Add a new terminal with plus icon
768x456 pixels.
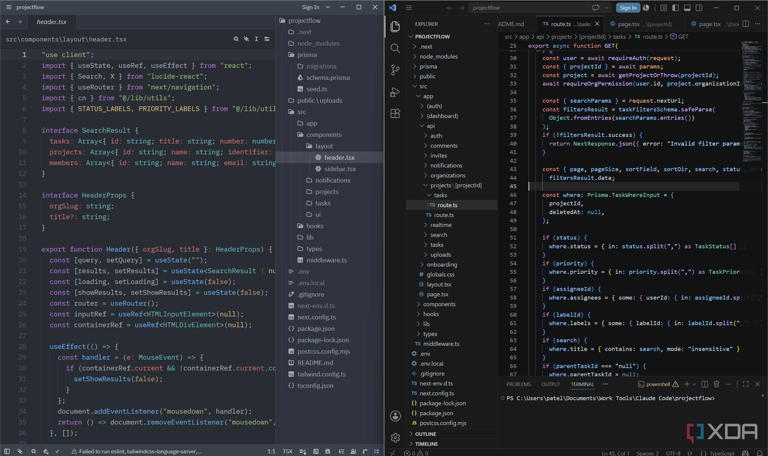pos(687,384)
